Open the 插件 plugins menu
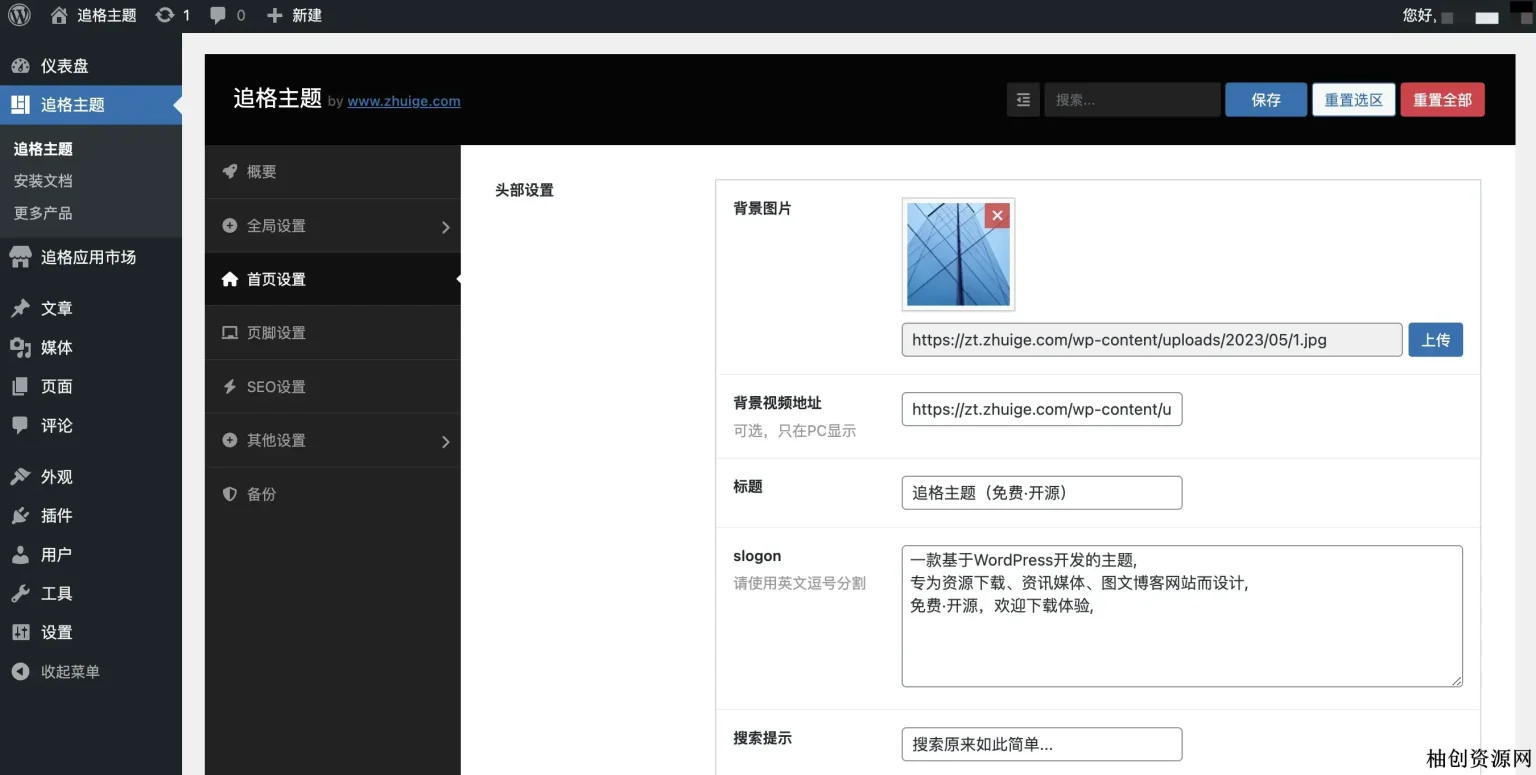The image size is (1536, 775). coord(56,515)
